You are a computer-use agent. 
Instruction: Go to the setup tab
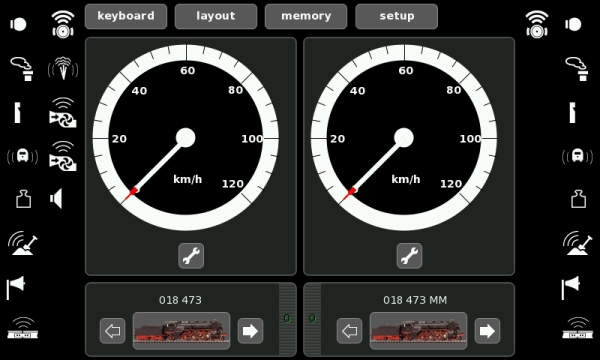point(396,16)
